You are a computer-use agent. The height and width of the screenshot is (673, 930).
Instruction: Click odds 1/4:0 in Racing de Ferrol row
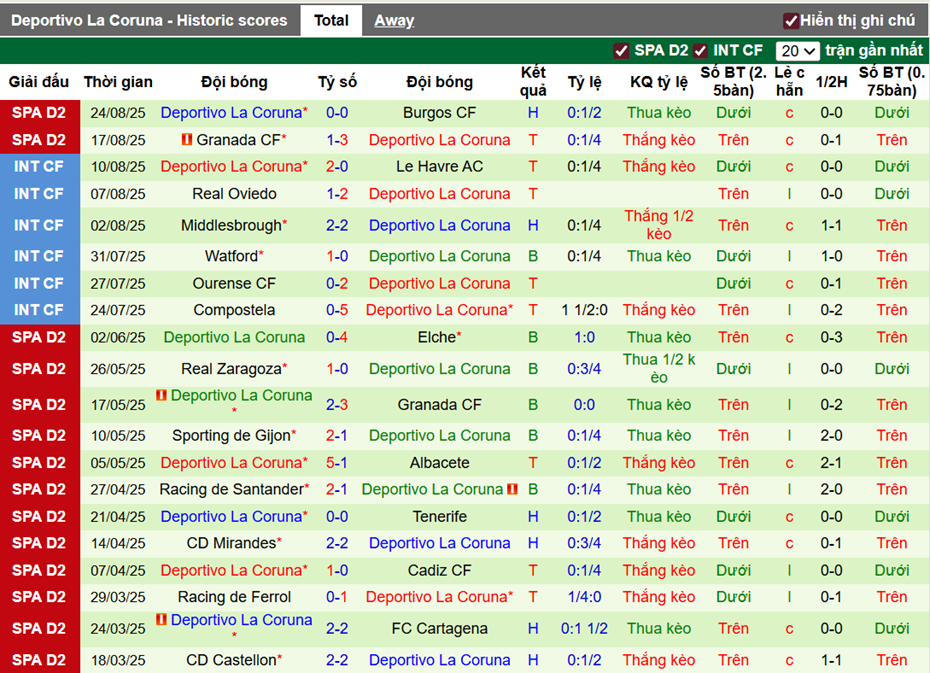point(584,597)
